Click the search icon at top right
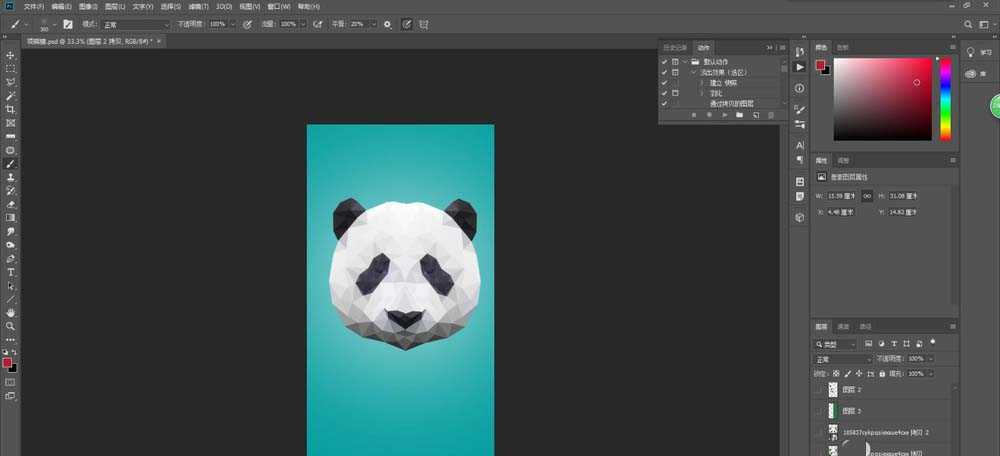The height and width of the screenshot is (456, 1000). click(x=967, y=24)
